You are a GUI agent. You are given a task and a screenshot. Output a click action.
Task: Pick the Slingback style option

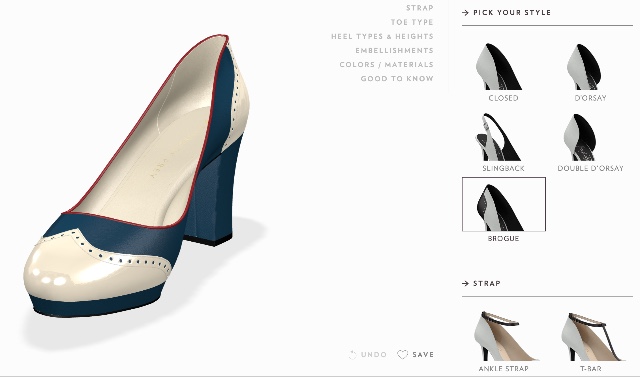499,137
